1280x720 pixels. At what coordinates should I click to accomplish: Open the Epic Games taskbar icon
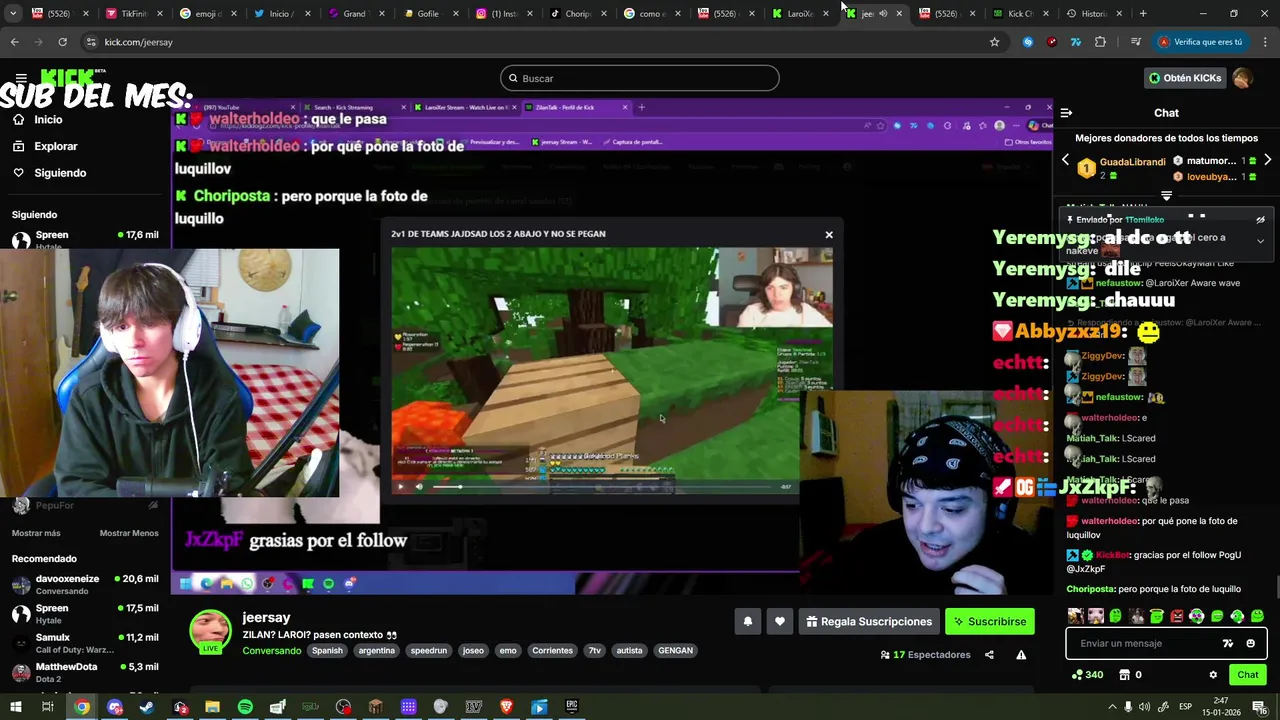(572, 707)
